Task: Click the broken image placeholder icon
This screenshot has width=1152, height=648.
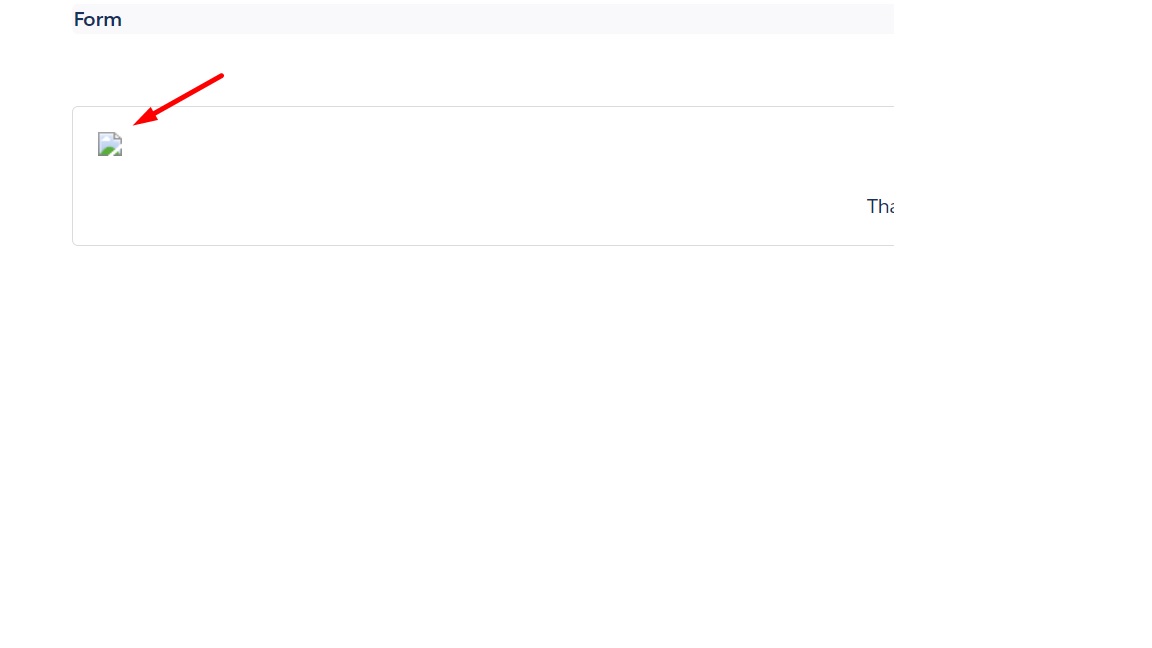Action: [x=110, y=144]
